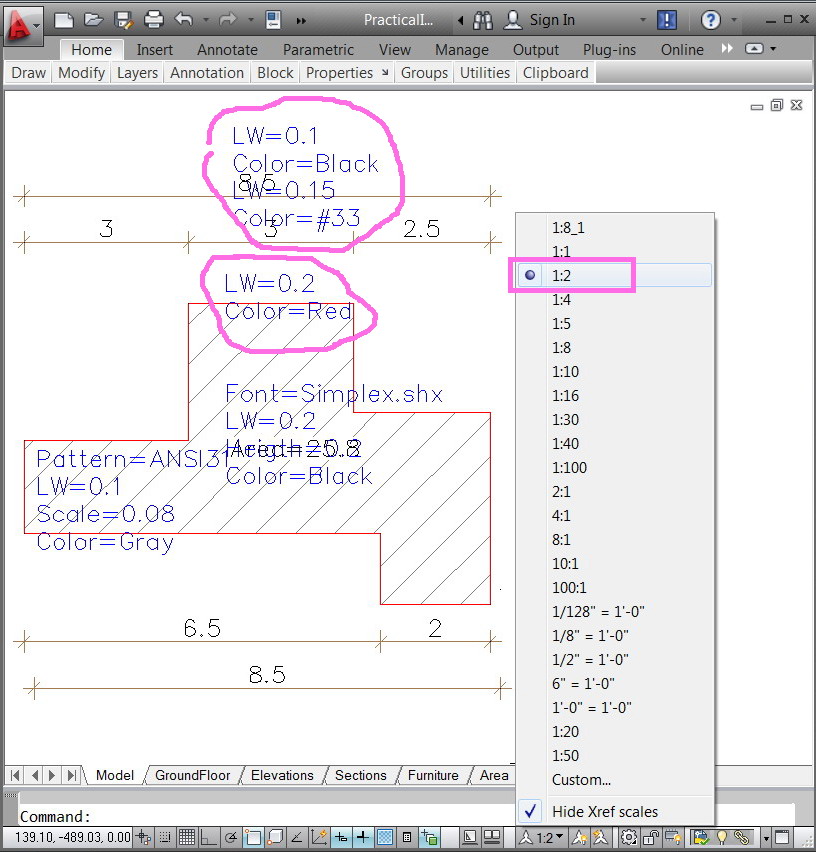The width and height of the screenshot is (816, 852).
Task: Jump to first layout tab arrow
Action: (x=15, y=775)
